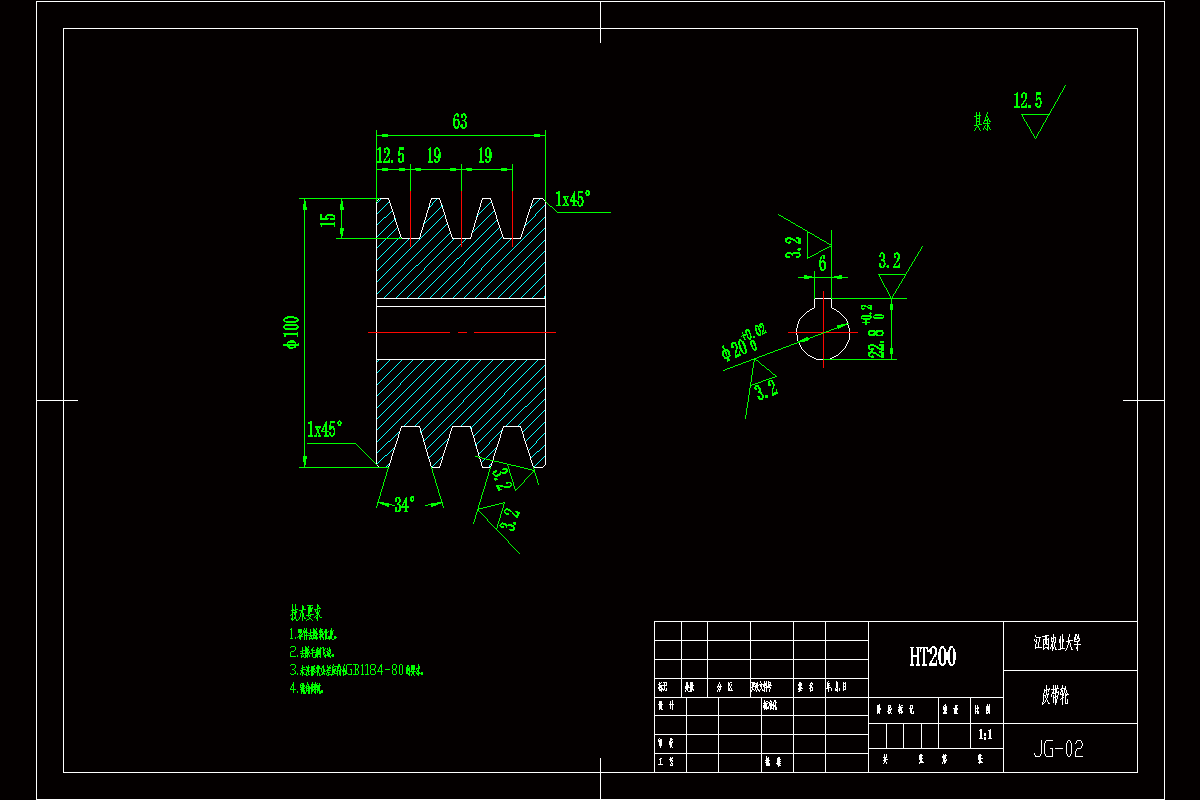1200x800 pixels.
Task: Click the "HT200" material label
Action: click(x=932, y=656)
